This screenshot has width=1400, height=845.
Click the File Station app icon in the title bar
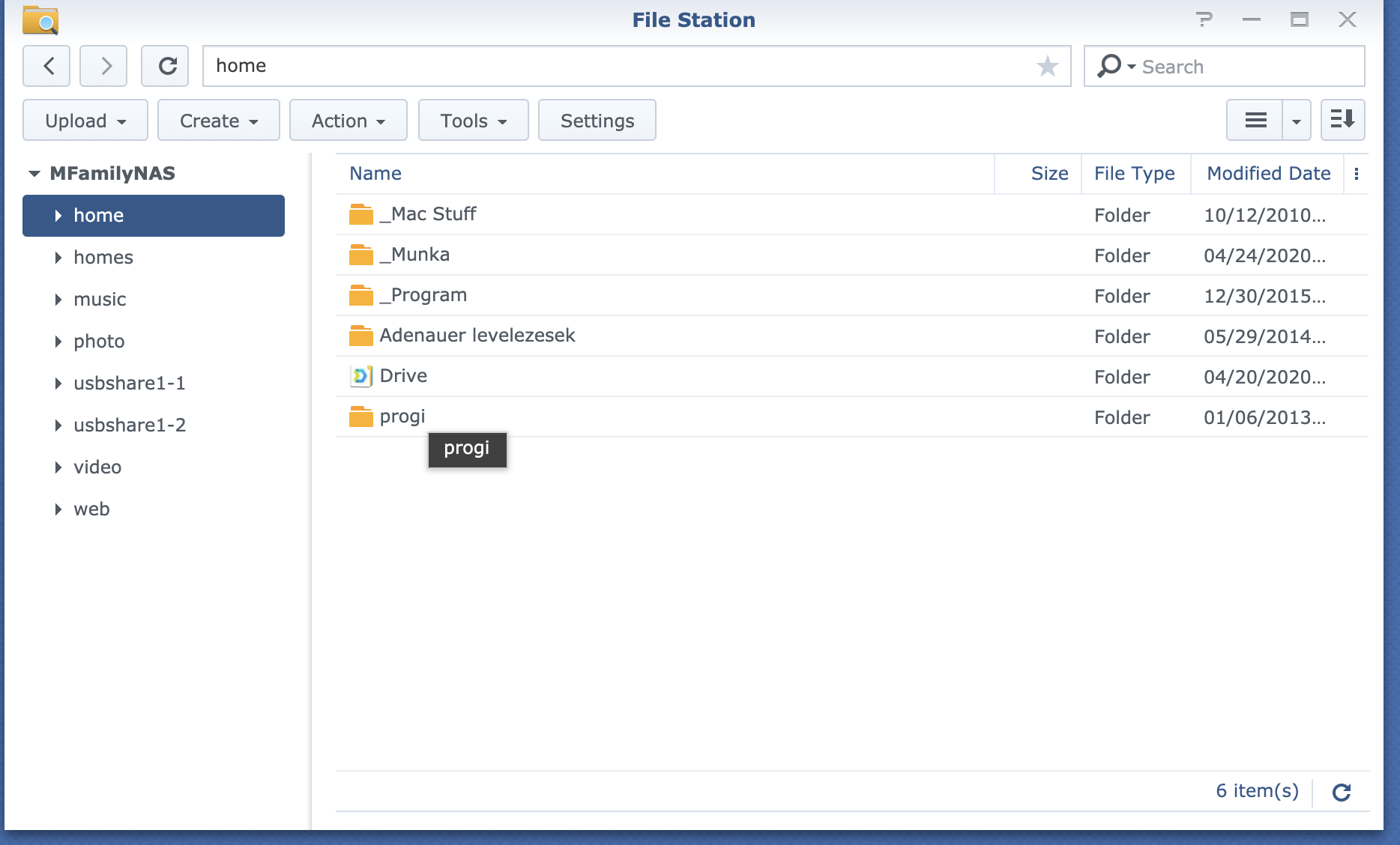coord(40,19)
